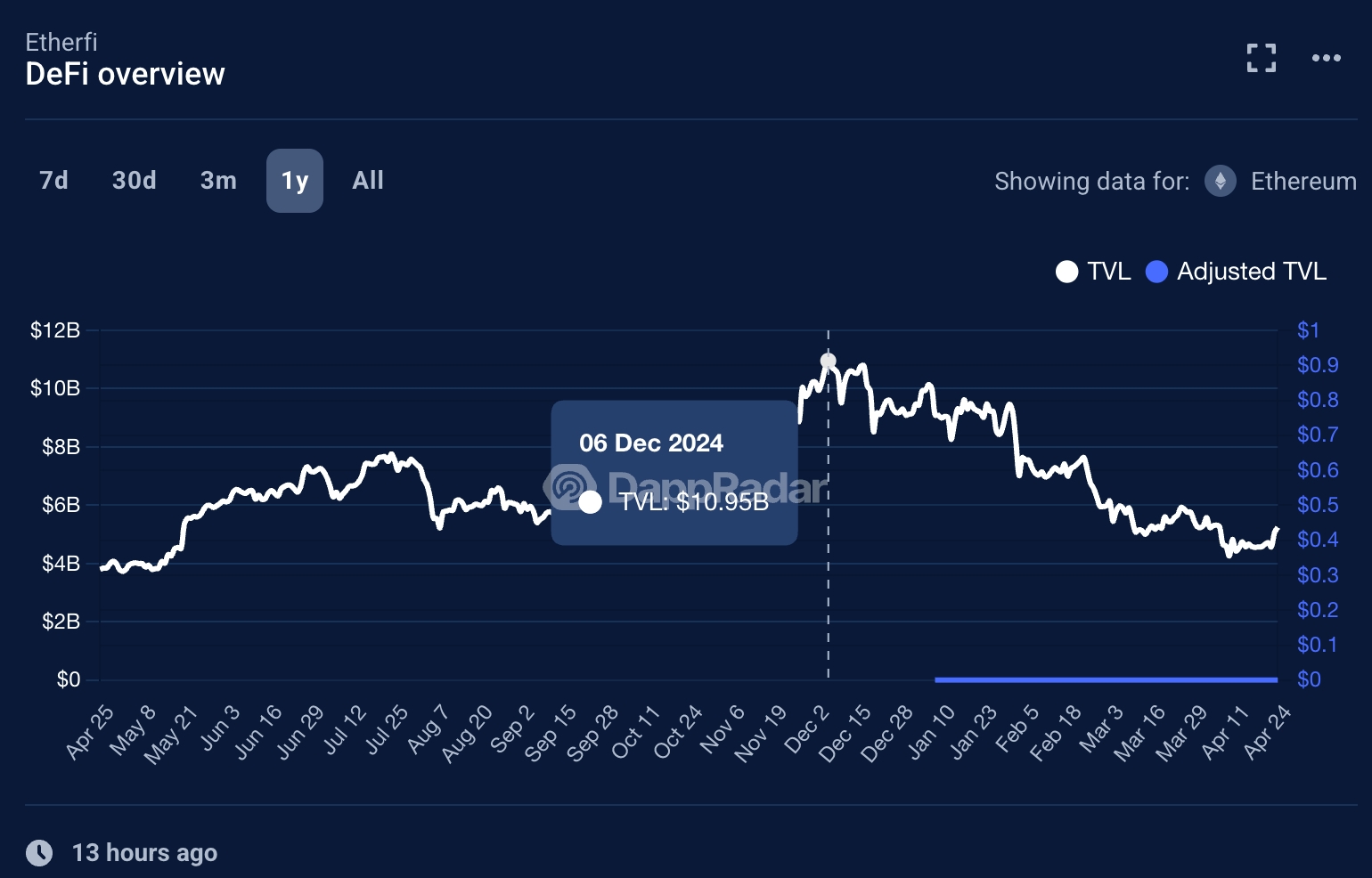Click the clock icon beside last update

click(x=39, y=852)
